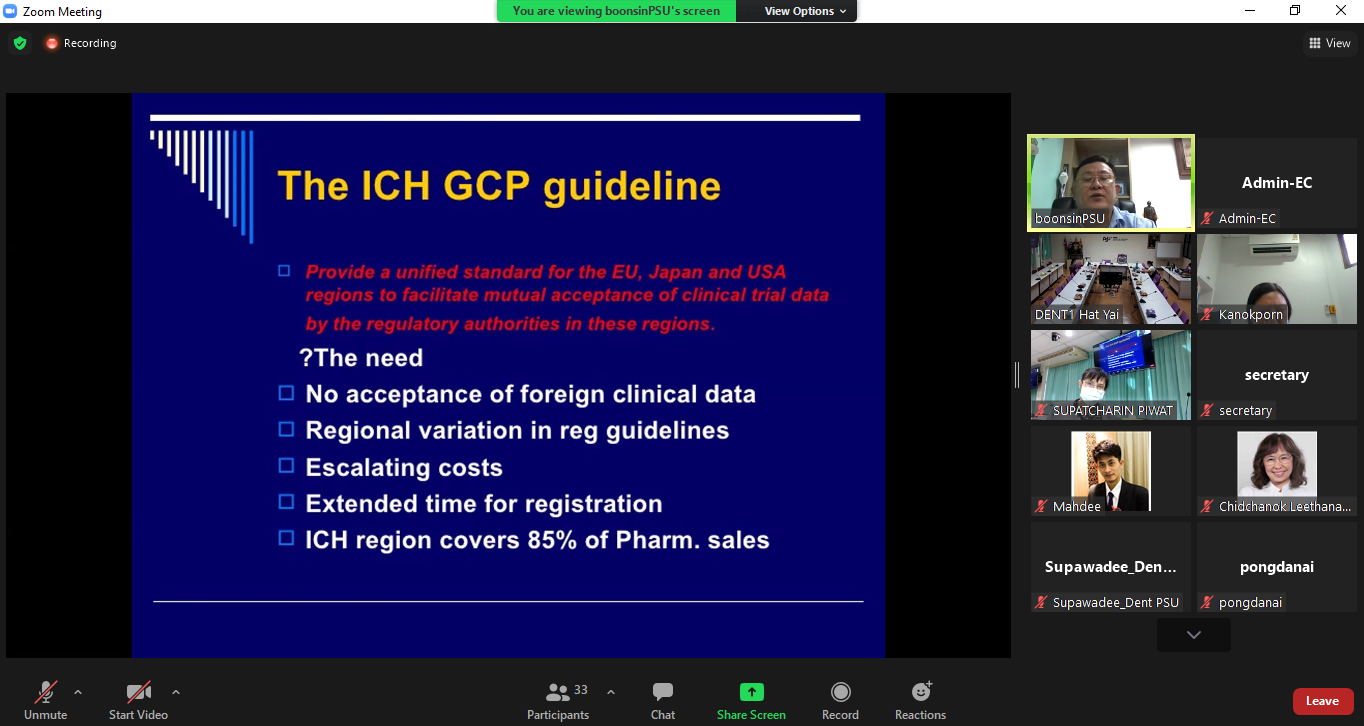Open the Participants panel
This screenshot has height=726, width=1364.
558,700
